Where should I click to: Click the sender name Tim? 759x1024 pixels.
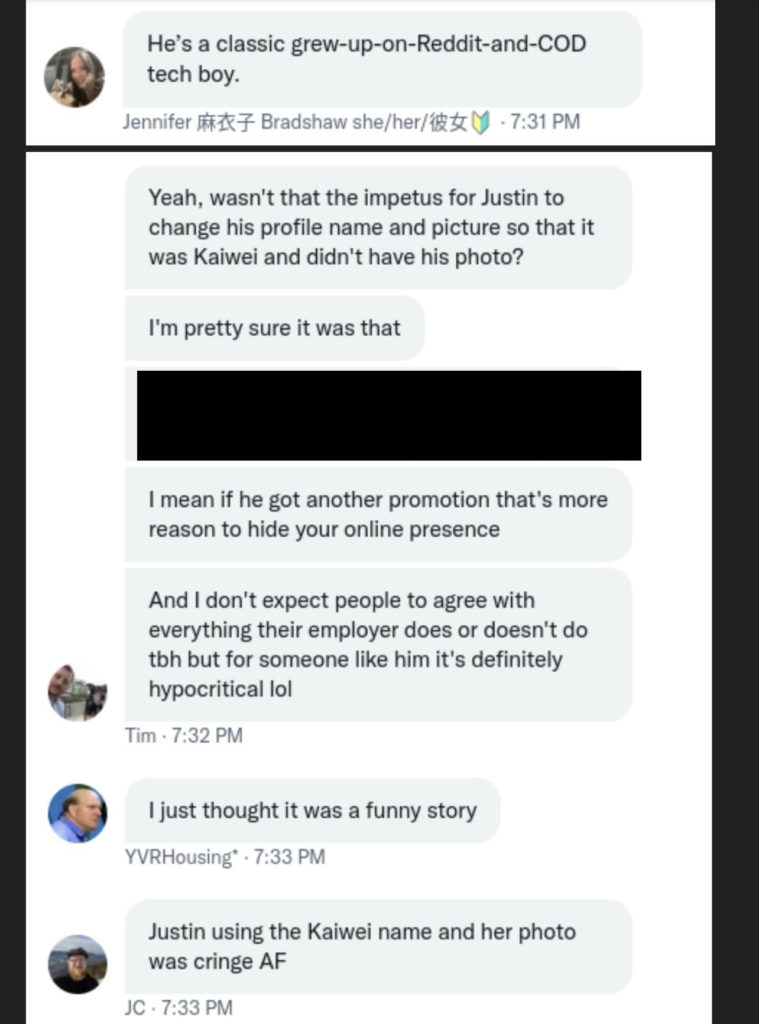coord(140,736)
